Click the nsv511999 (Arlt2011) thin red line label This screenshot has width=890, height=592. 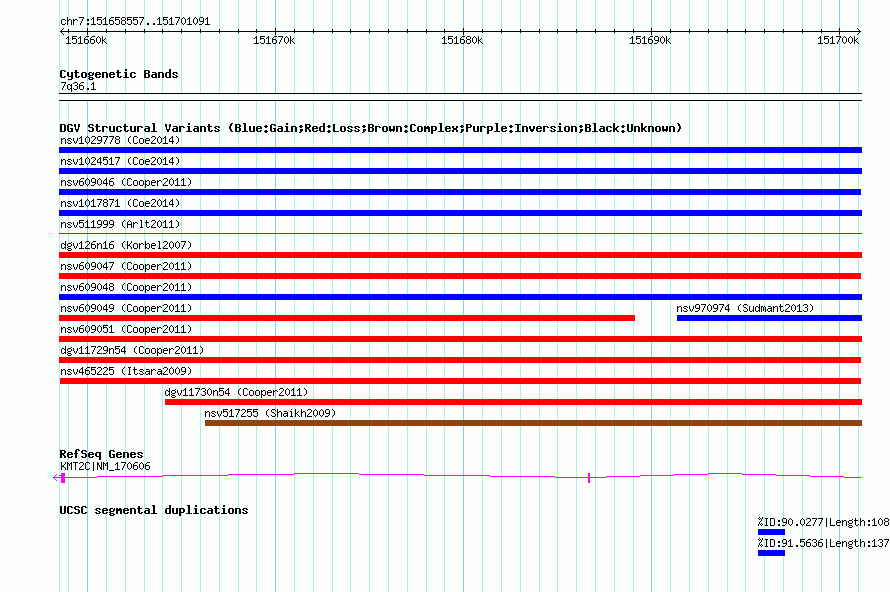tap(120, 224)
